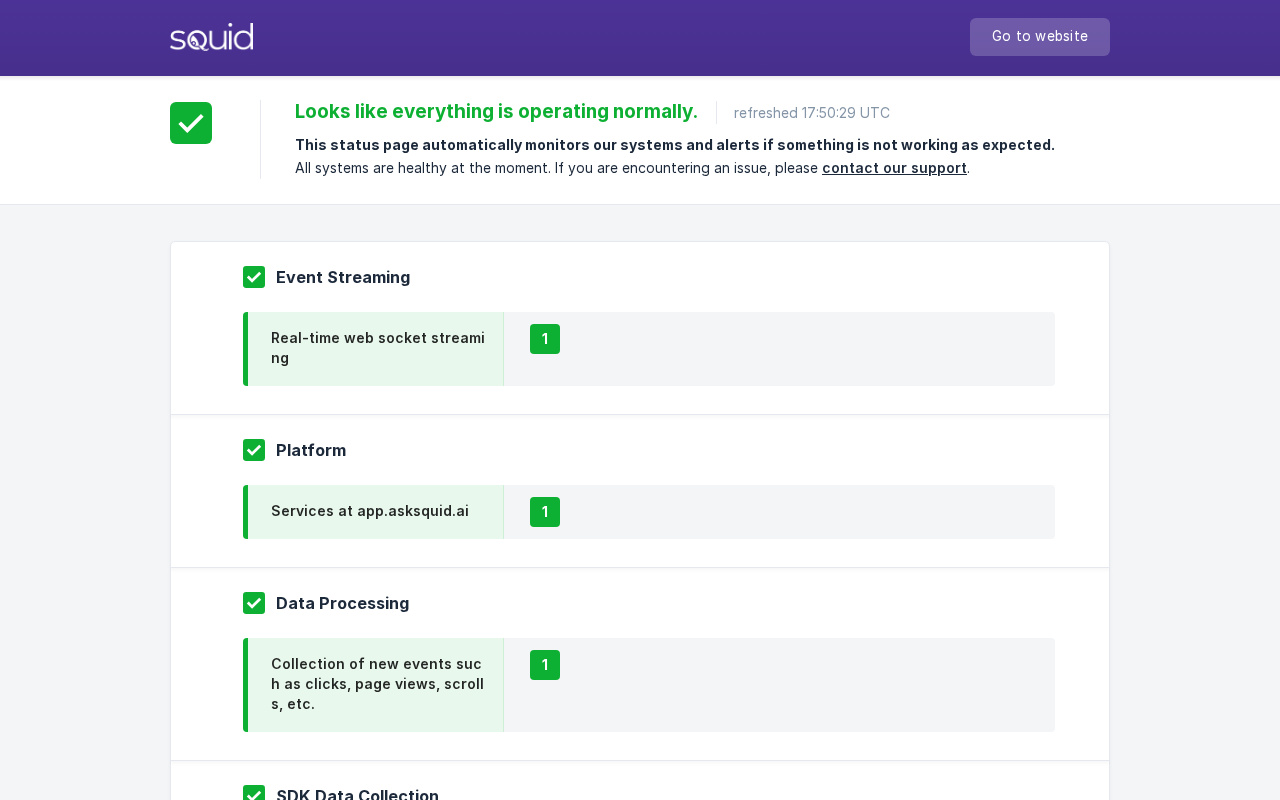Open the Go to website button
Screen dimensions: 1280x800
point(1040,37)
